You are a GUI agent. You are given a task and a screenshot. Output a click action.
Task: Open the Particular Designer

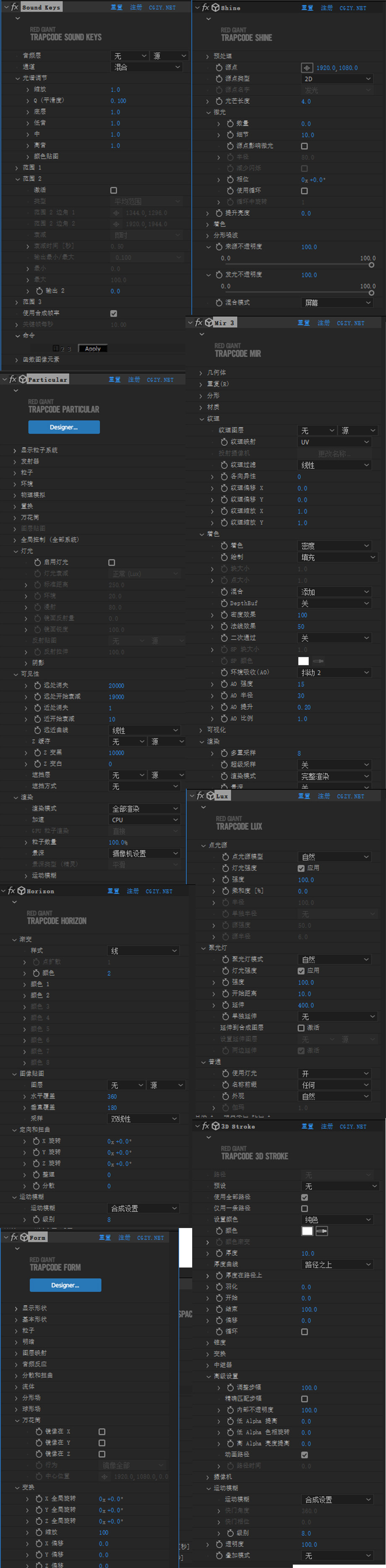[x=64, y=427]
